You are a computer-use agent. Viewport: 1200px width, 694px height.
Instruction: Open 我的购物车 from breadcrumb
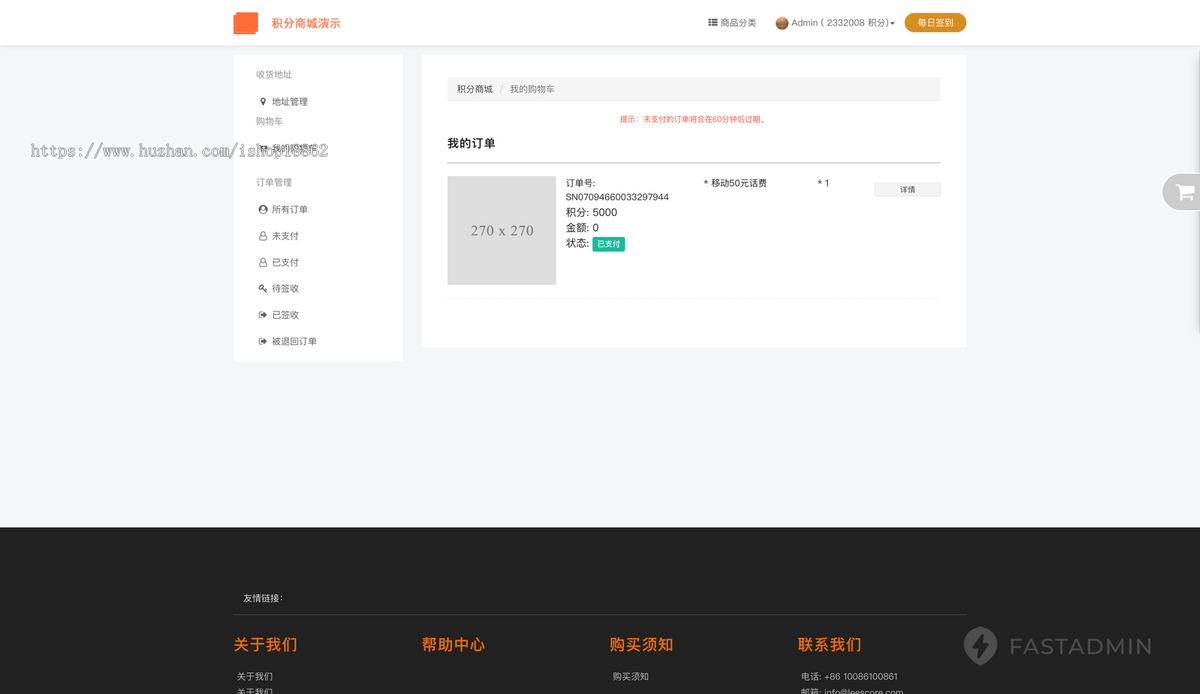click(x=531, y=89)
